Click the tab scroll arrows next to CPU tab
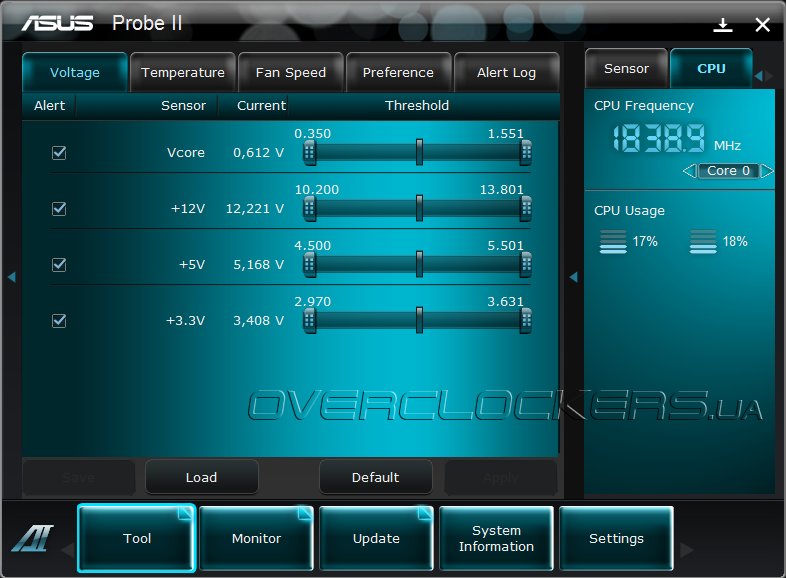Screen dimensions: 786x578 (x=763, y=76)
